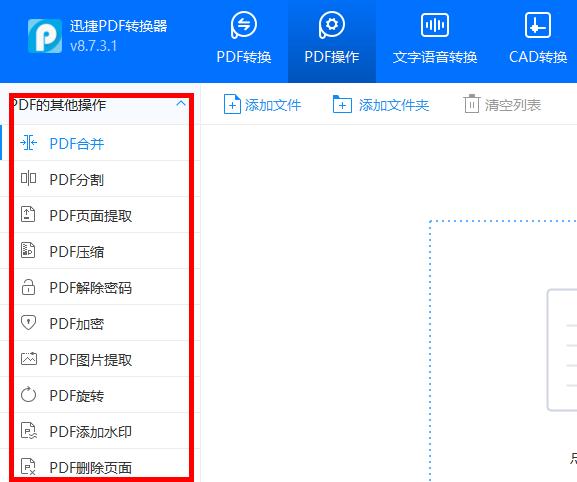This screenshot has width=577, height=482.
Task: Click the PDF图片提取 image icon
Action: click(x=29, y=358)
